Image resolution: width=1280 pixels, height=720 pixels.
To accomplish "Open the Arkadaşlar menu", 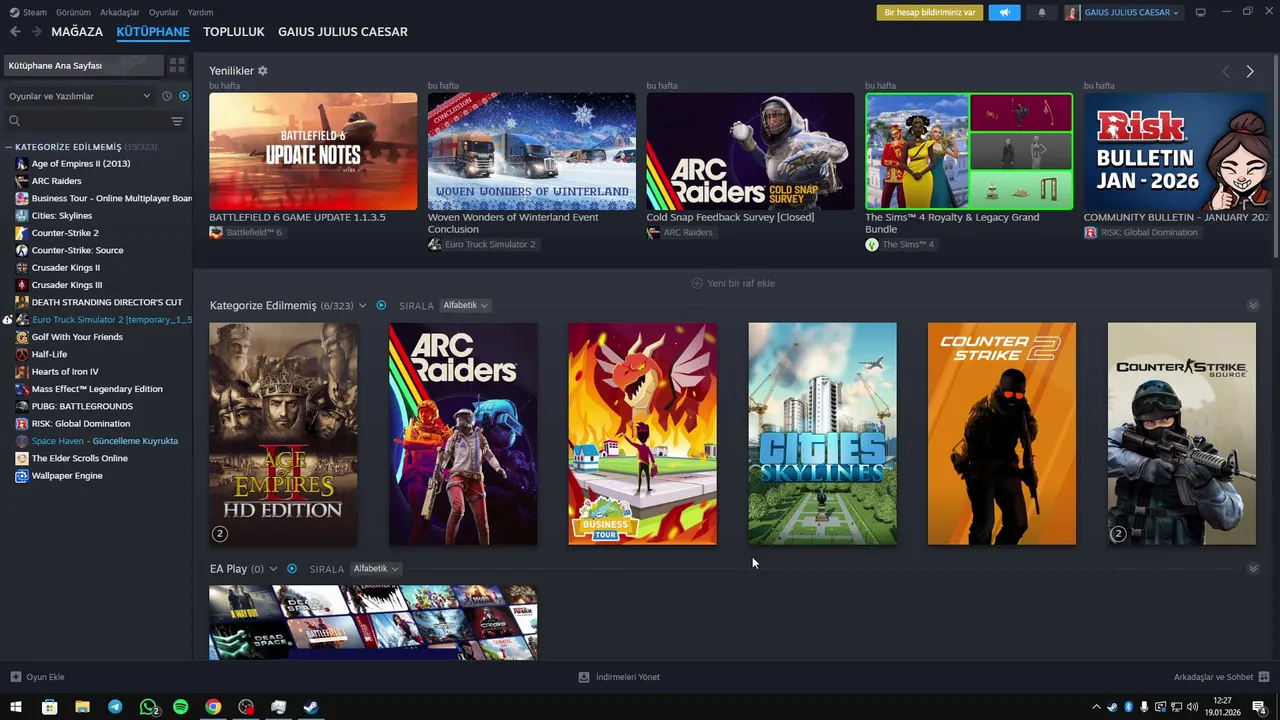I will coord(120,12).
